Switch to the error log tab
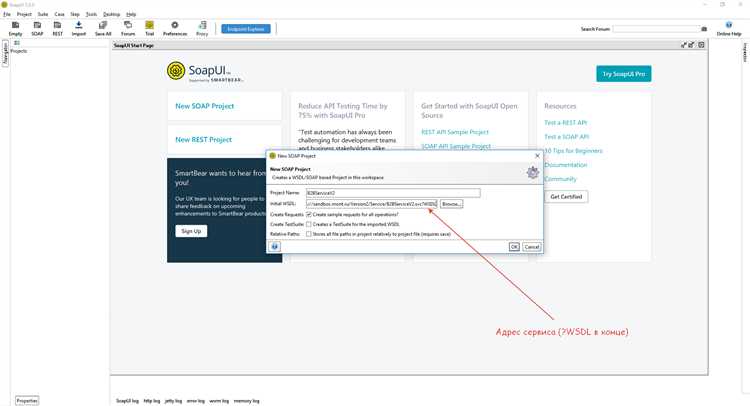The image size is (750, 406). (196, 401)
